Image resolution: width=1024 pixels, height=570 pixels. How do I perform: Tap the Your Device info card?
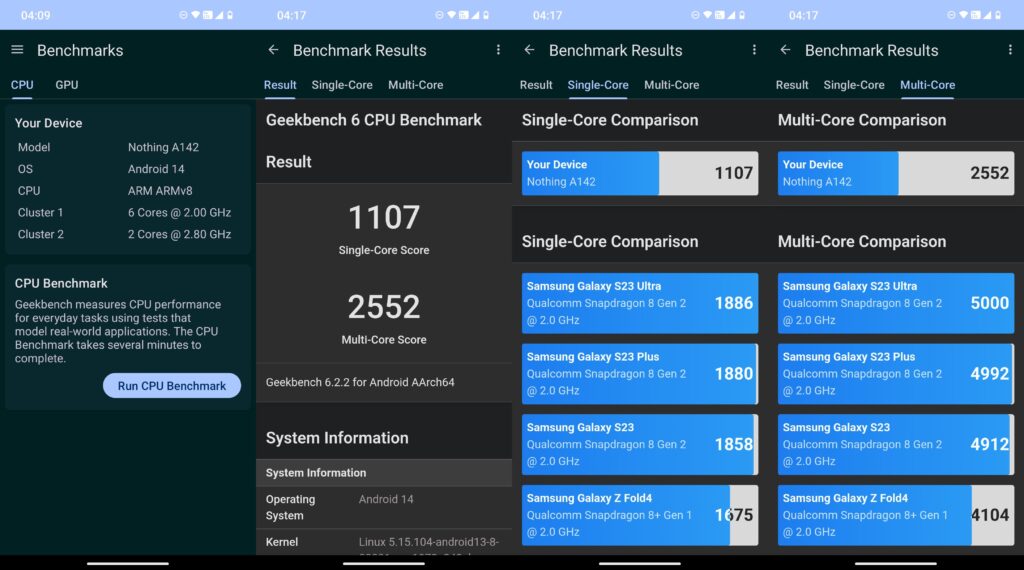tap(128, 179)
